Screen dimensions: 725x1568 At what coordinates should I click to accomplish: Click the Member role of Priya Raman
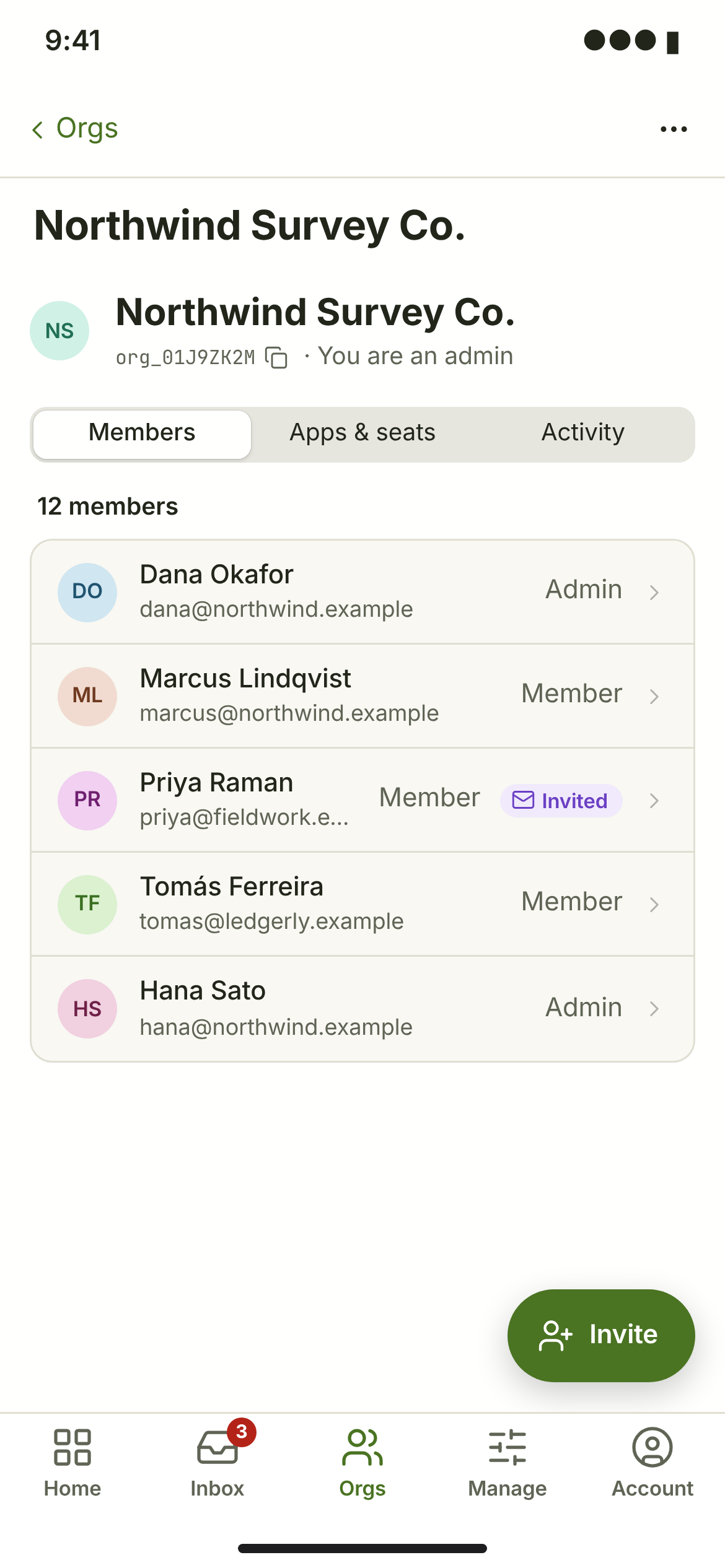(429, 798)
